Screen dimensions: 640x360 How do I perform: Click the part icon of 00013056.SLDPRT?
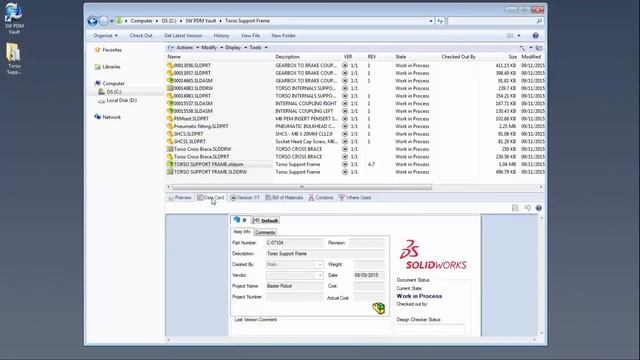170,65
